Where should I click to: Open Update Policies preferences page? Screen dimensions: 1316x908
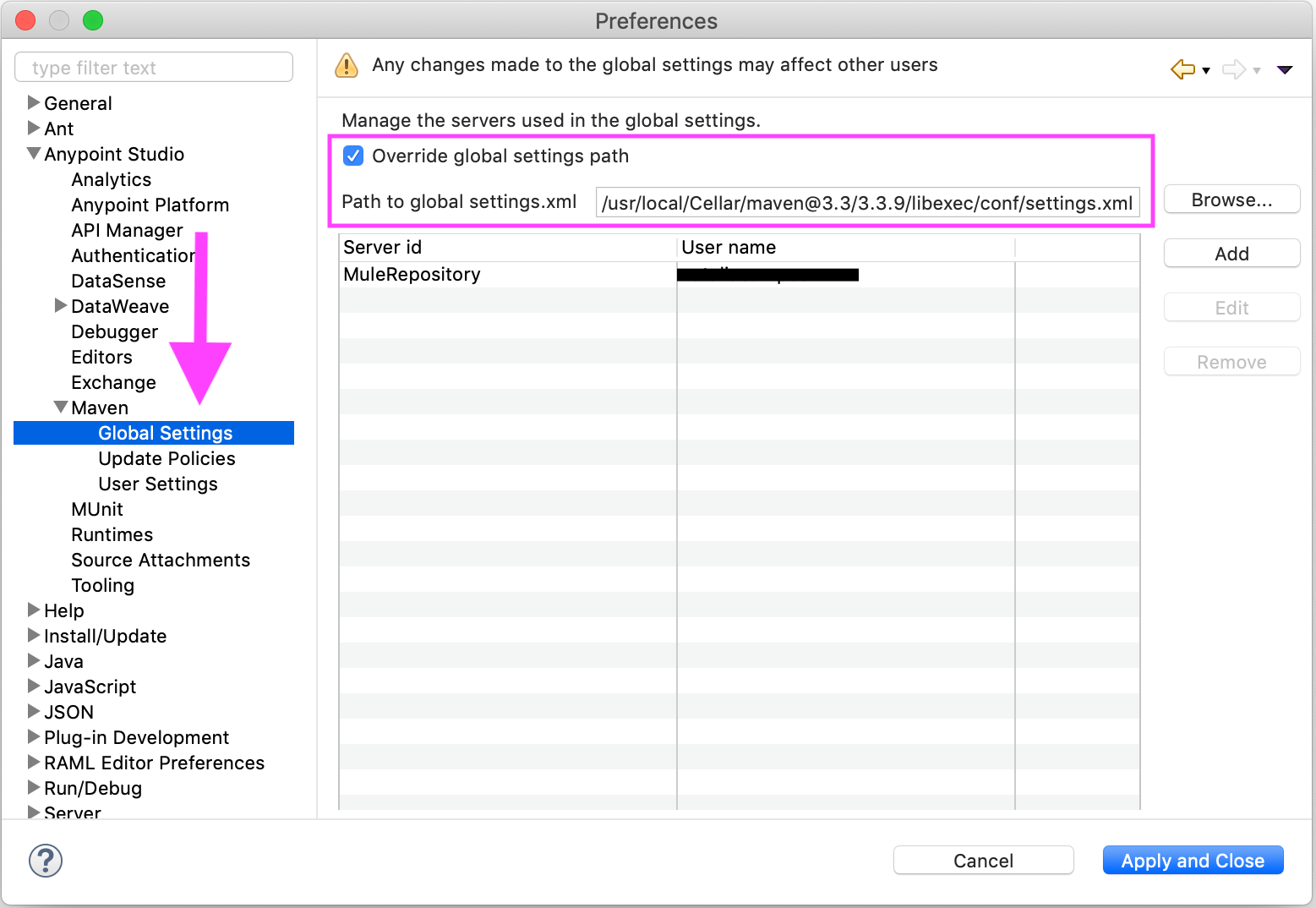click(x=167, y=458)
